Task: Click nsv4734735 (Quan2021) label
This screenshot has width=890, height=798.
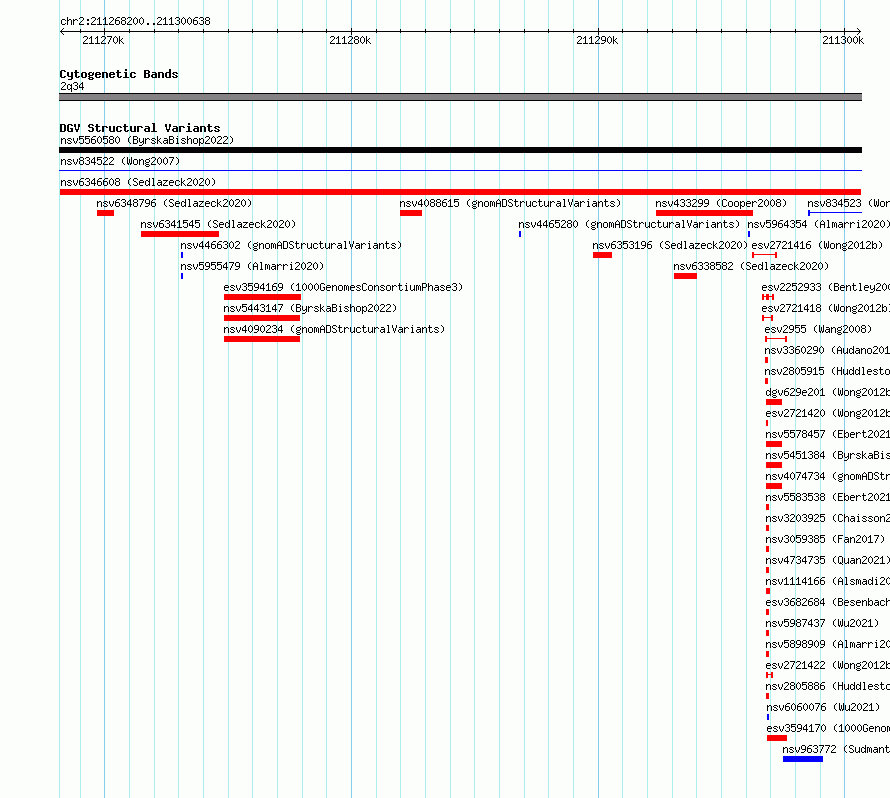Action: point(828,560)
